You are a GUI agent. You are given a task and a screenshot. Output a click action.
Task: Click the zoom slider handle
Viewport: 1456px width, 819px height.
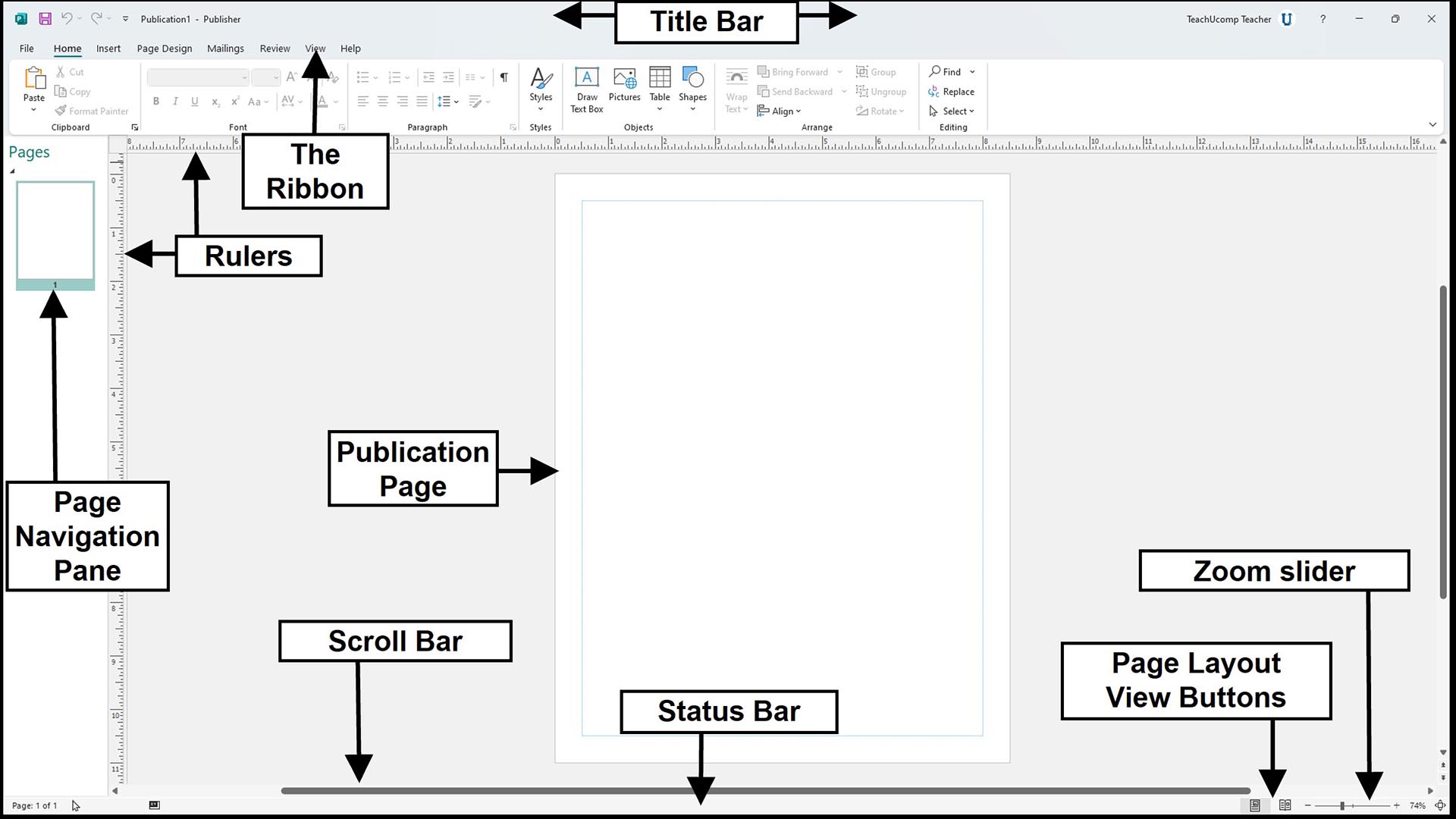click(x=1342, y=805)
